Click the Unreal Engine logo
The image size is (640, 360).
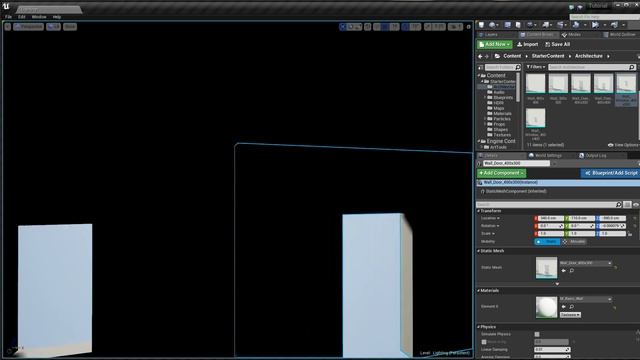6,6
